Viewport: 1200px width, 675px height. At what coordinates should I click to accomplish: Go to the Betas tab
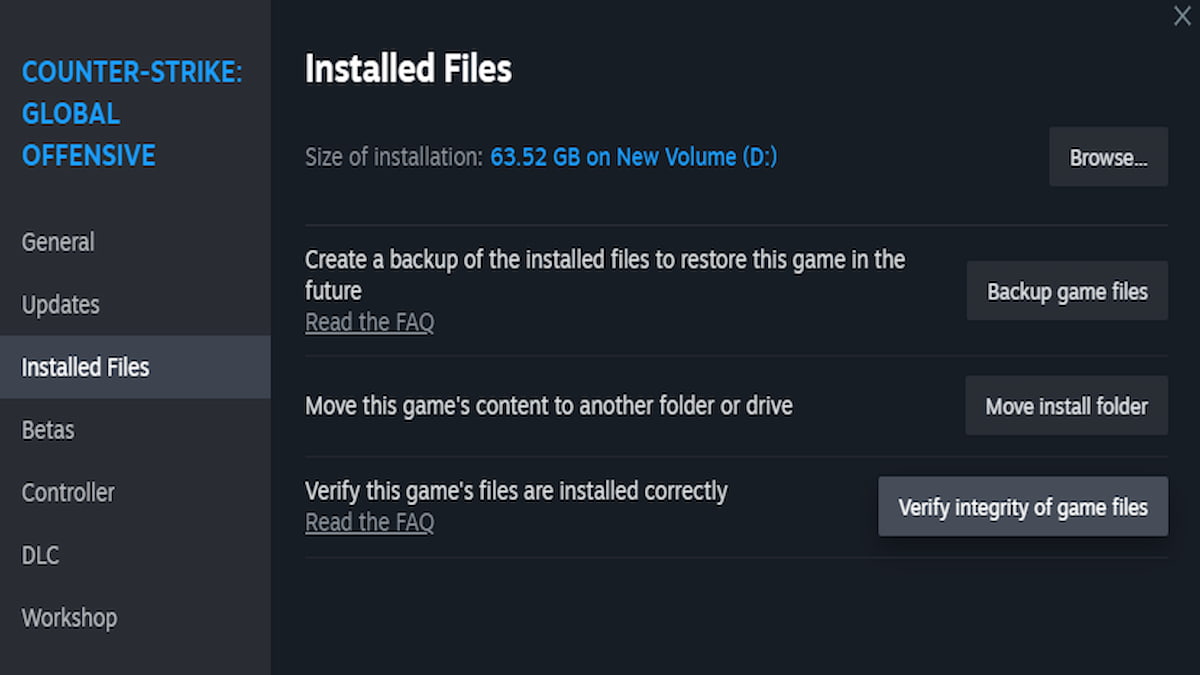pyautogui.click(x=48, y=430)
